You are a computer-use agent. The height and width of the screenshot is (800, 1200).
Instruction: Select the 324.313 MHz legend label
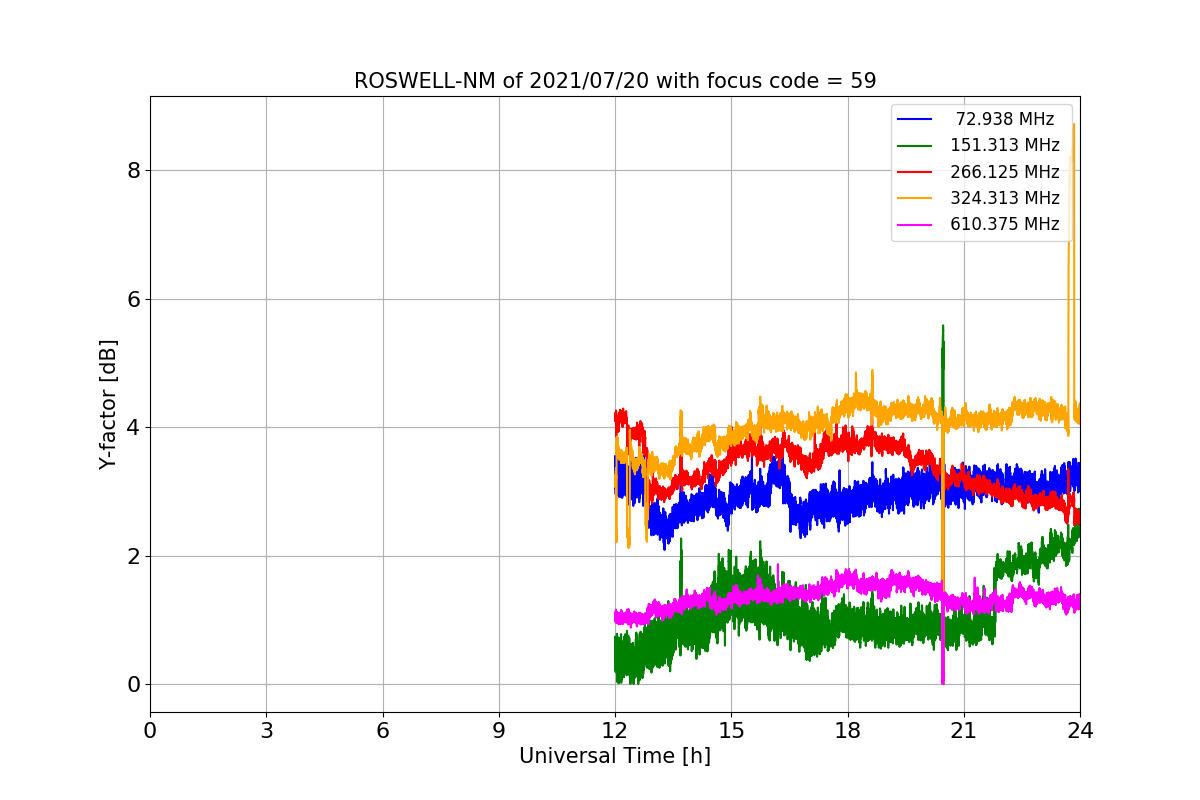1005,198
